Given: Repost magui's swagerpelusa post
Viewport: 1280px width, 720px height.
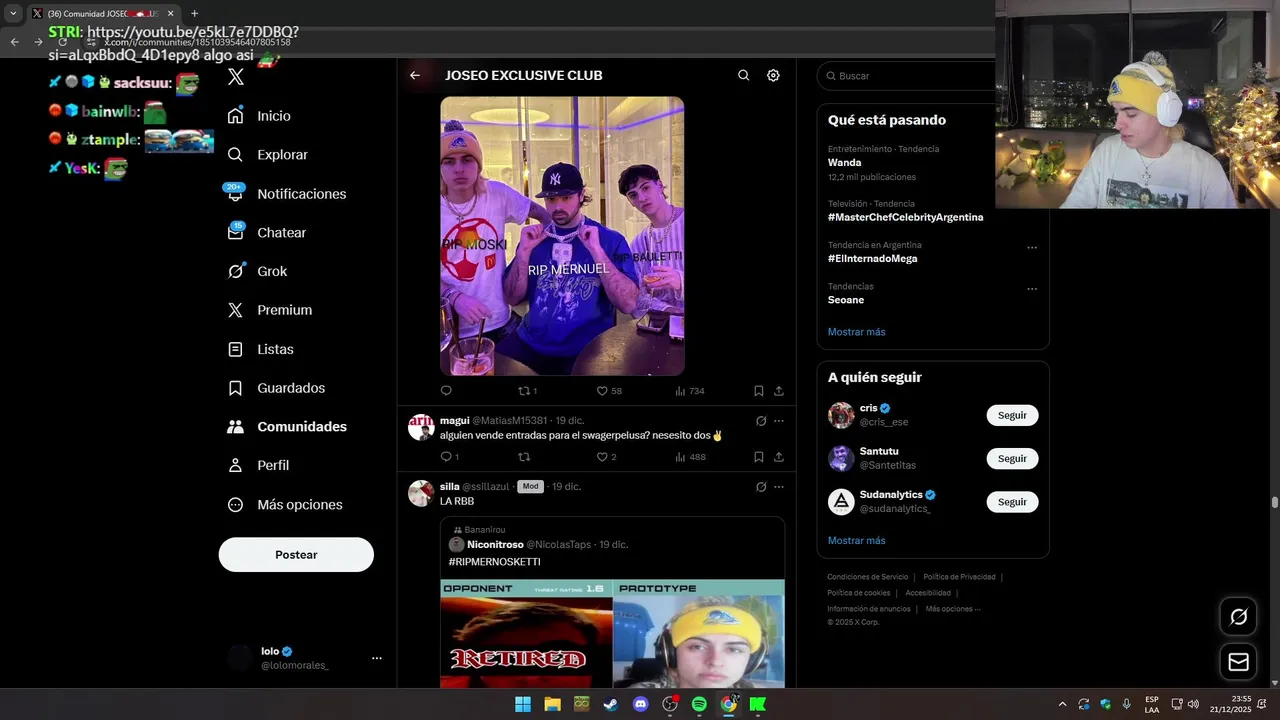Looking at the screenshot, I should point(524,457).
